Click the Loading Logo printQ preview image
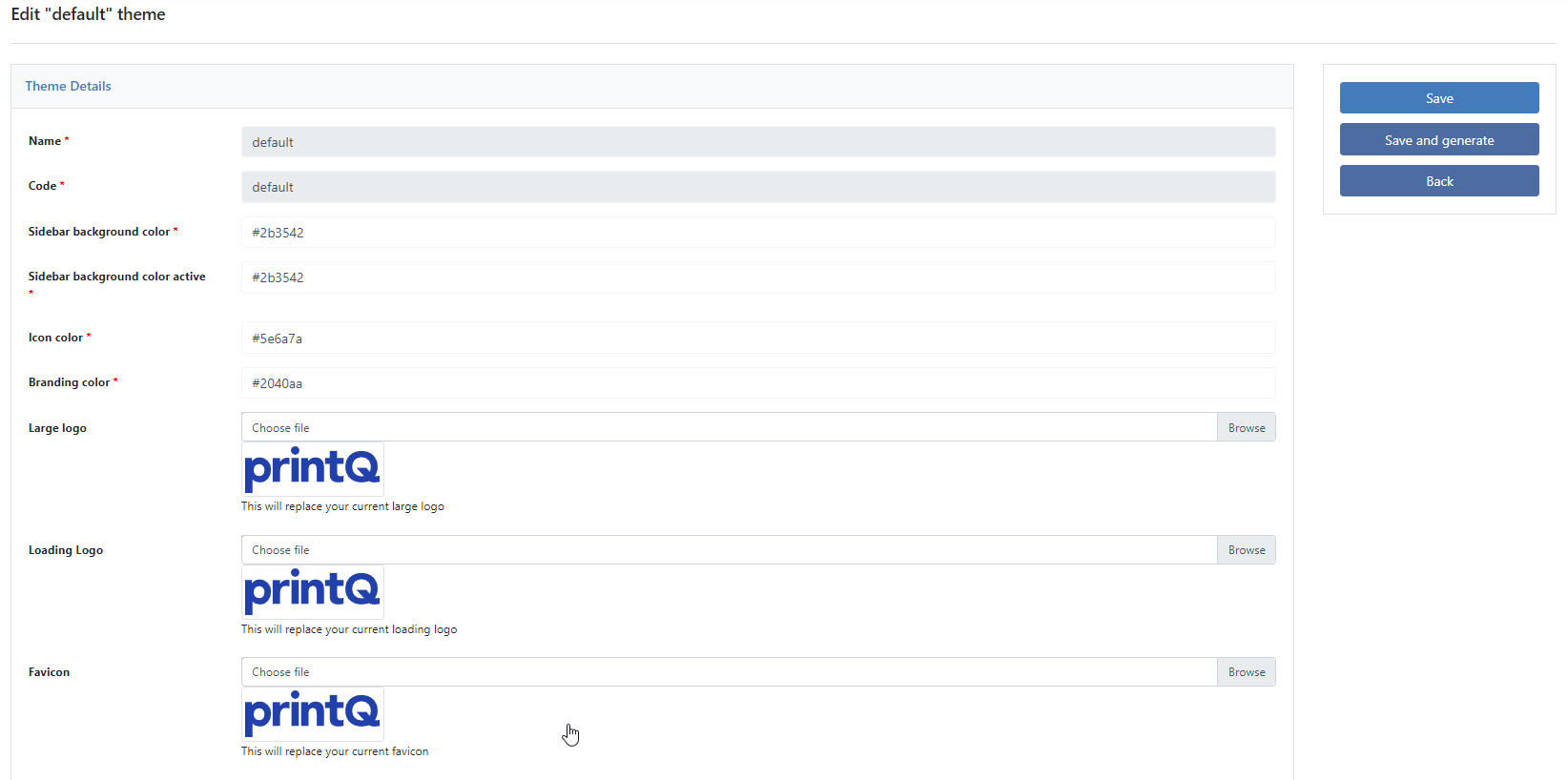The height and width of the screenshot is (780, 1568). pos(313,592)
